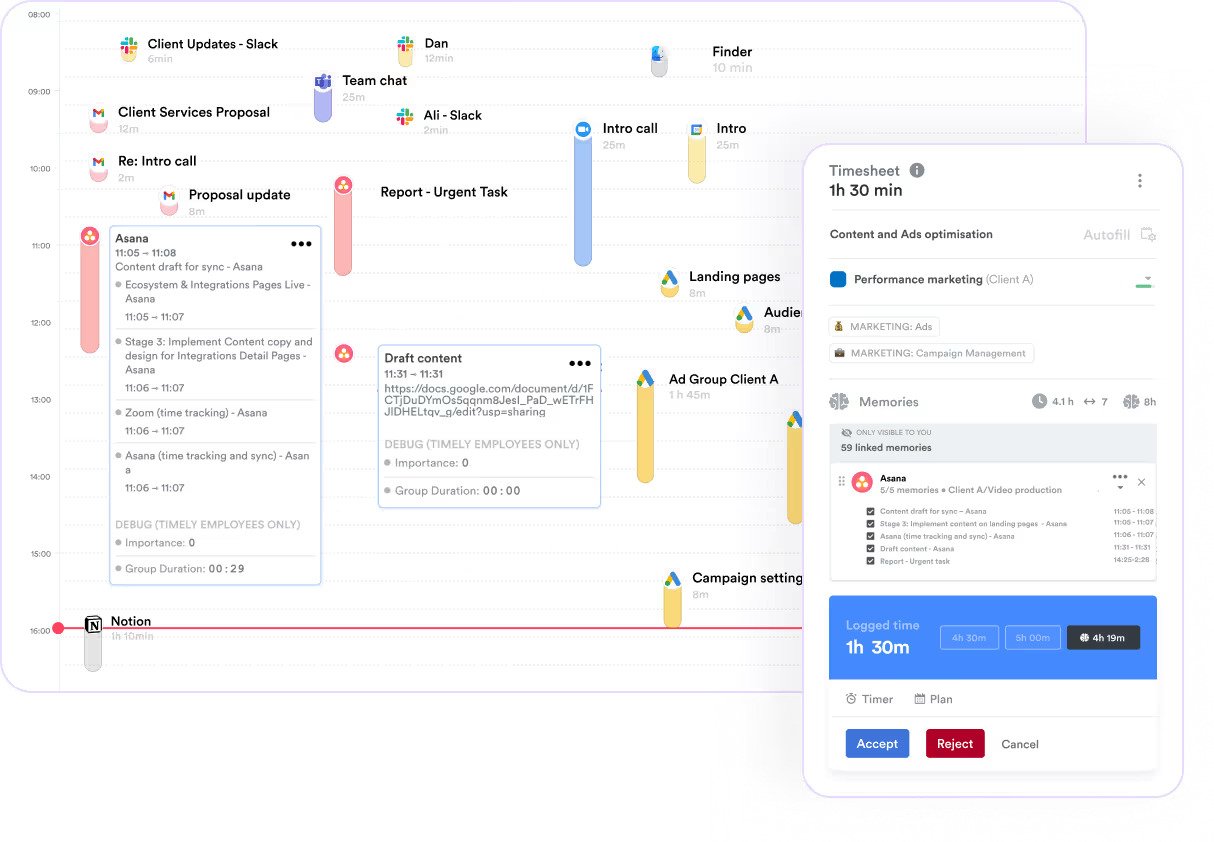The width and height of the screenshot is (1214, 842).
Task: Uncheck 'Content draft for sync – Asana' memory
Action: click(870, 511)
